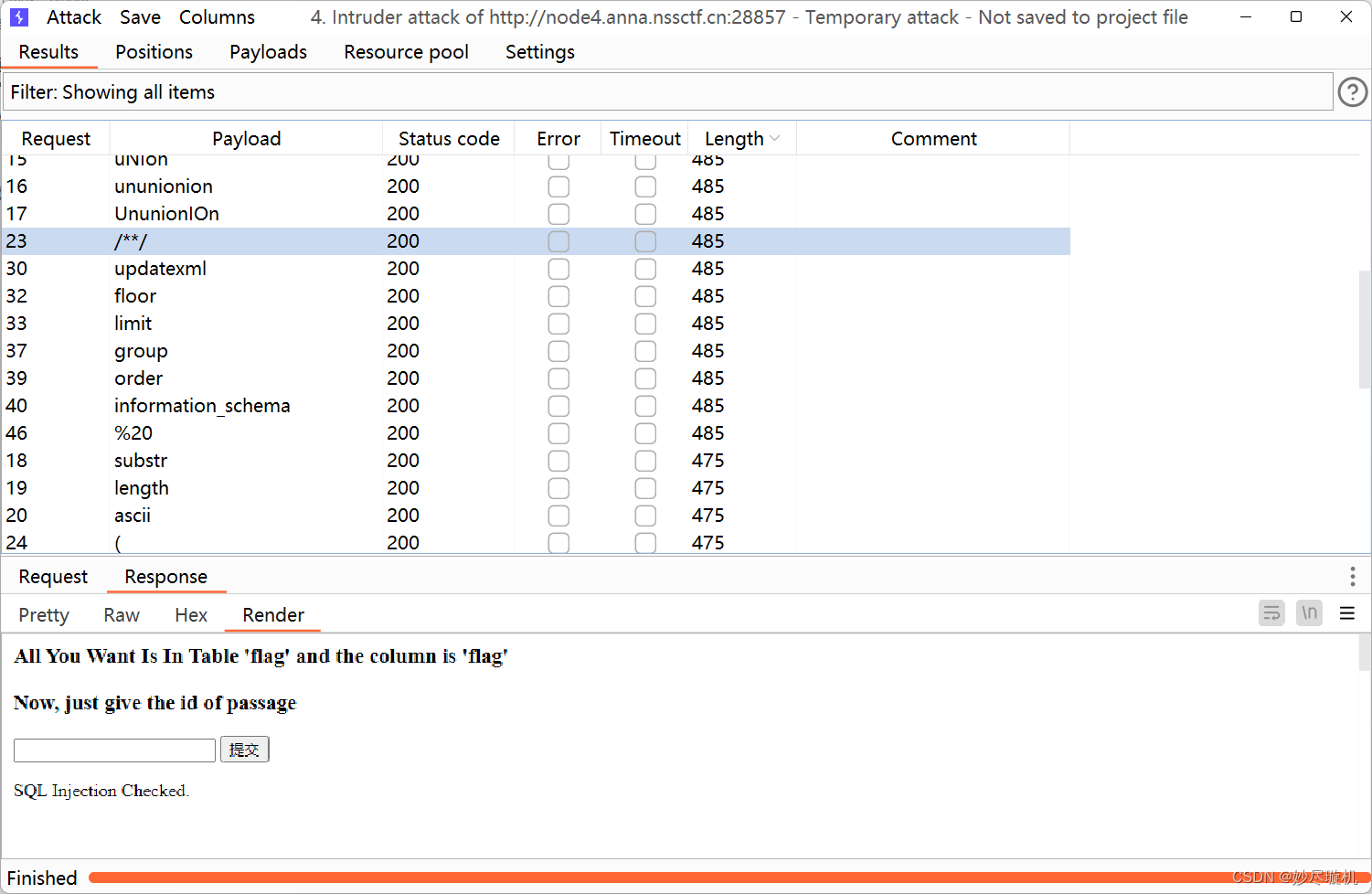Select the floor payload row
This screenshot has width=1372, height=894.
click(536, 296)
